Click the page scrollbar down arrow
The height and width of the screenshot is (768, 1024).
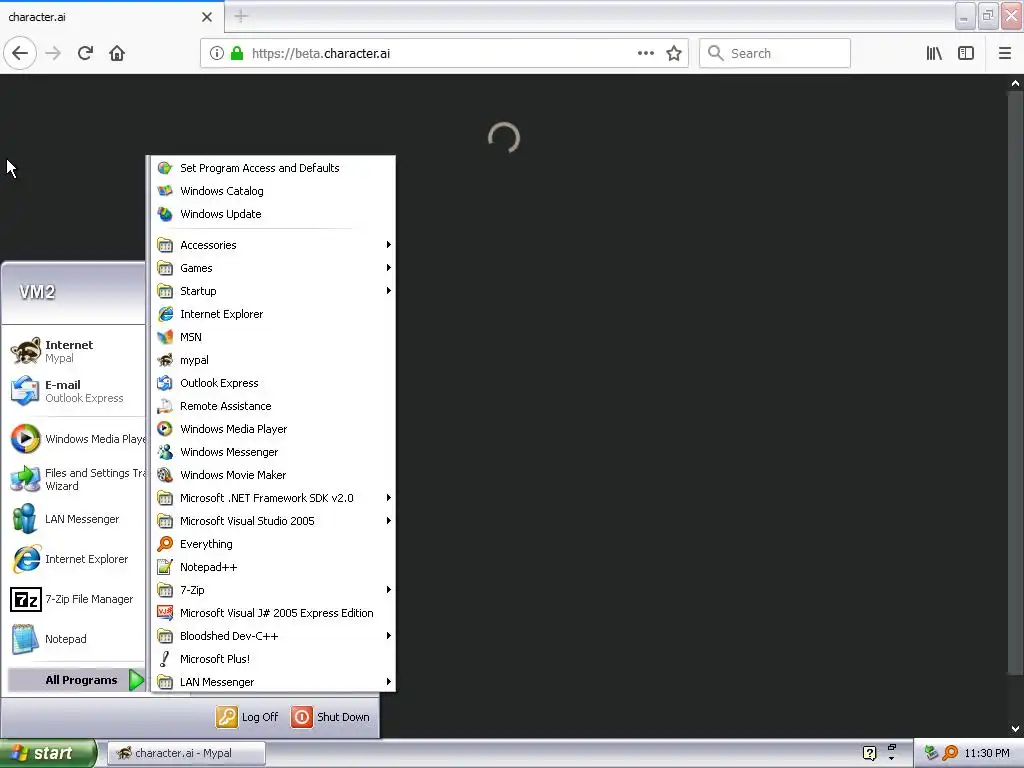click(1015, 729)
